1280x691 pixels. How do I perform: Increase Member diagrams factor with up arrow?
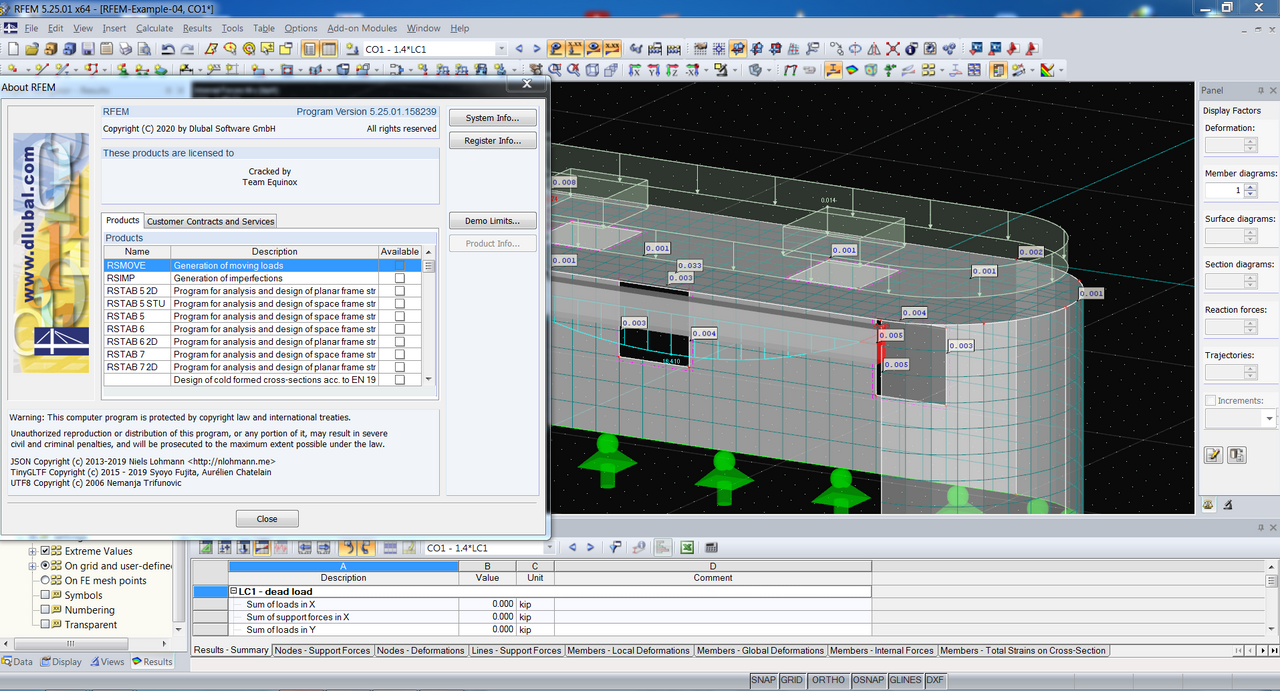point(1251,186)
